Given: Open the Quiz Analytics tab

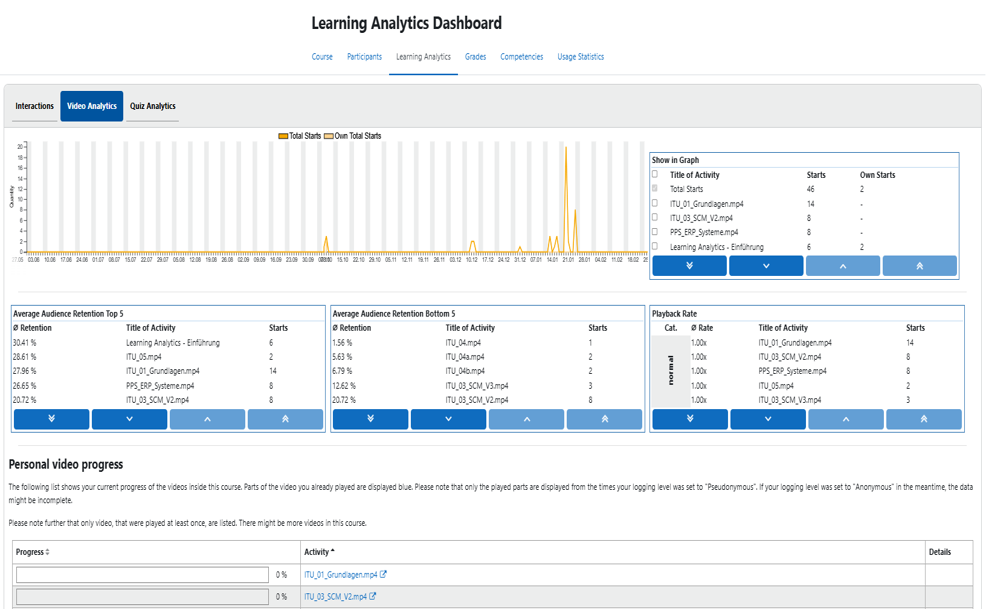Looking at the screenshot, I should pos(153,106).
